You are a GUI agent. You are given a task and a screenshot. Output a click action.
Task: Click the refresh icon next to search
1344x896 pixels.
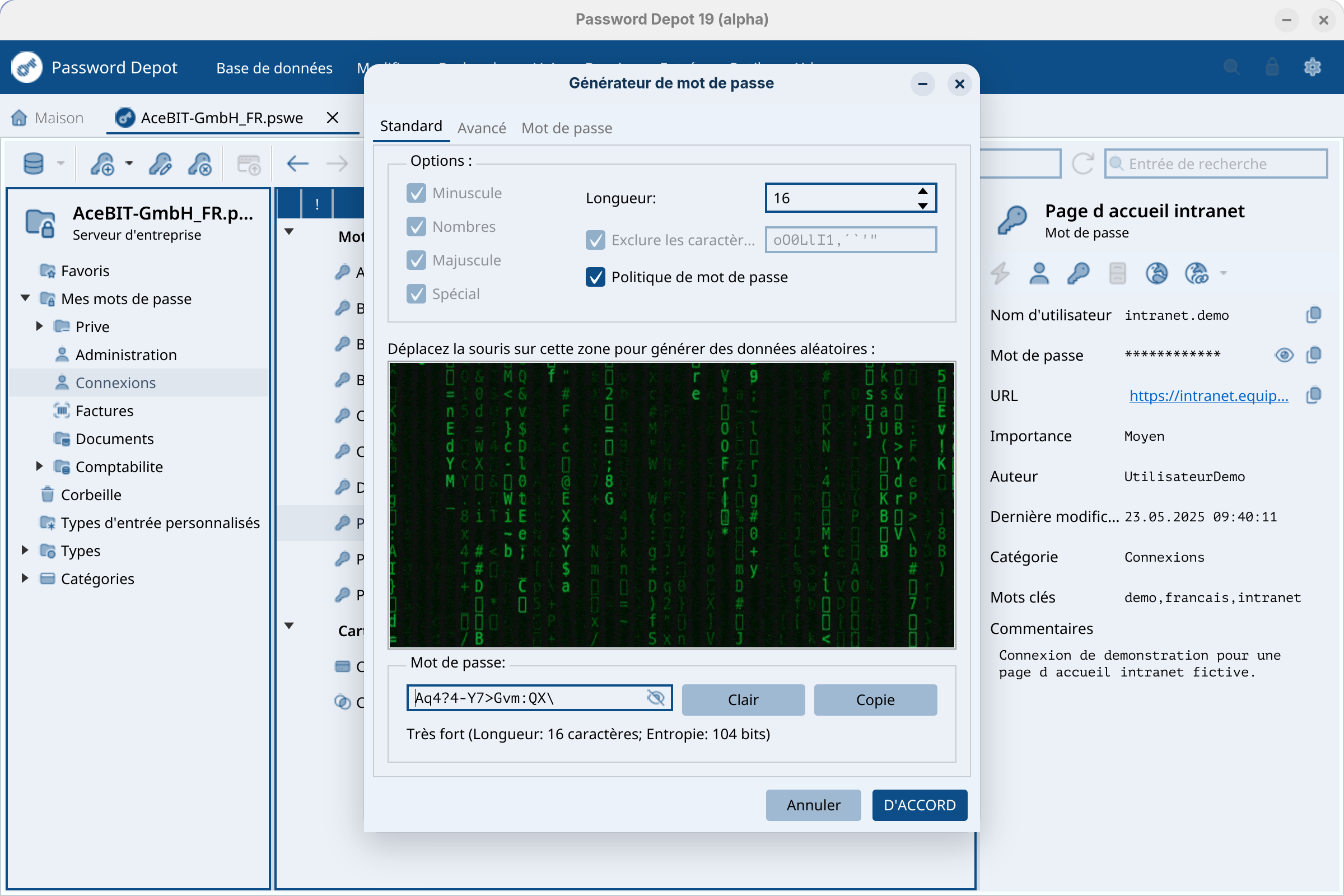1083,164
